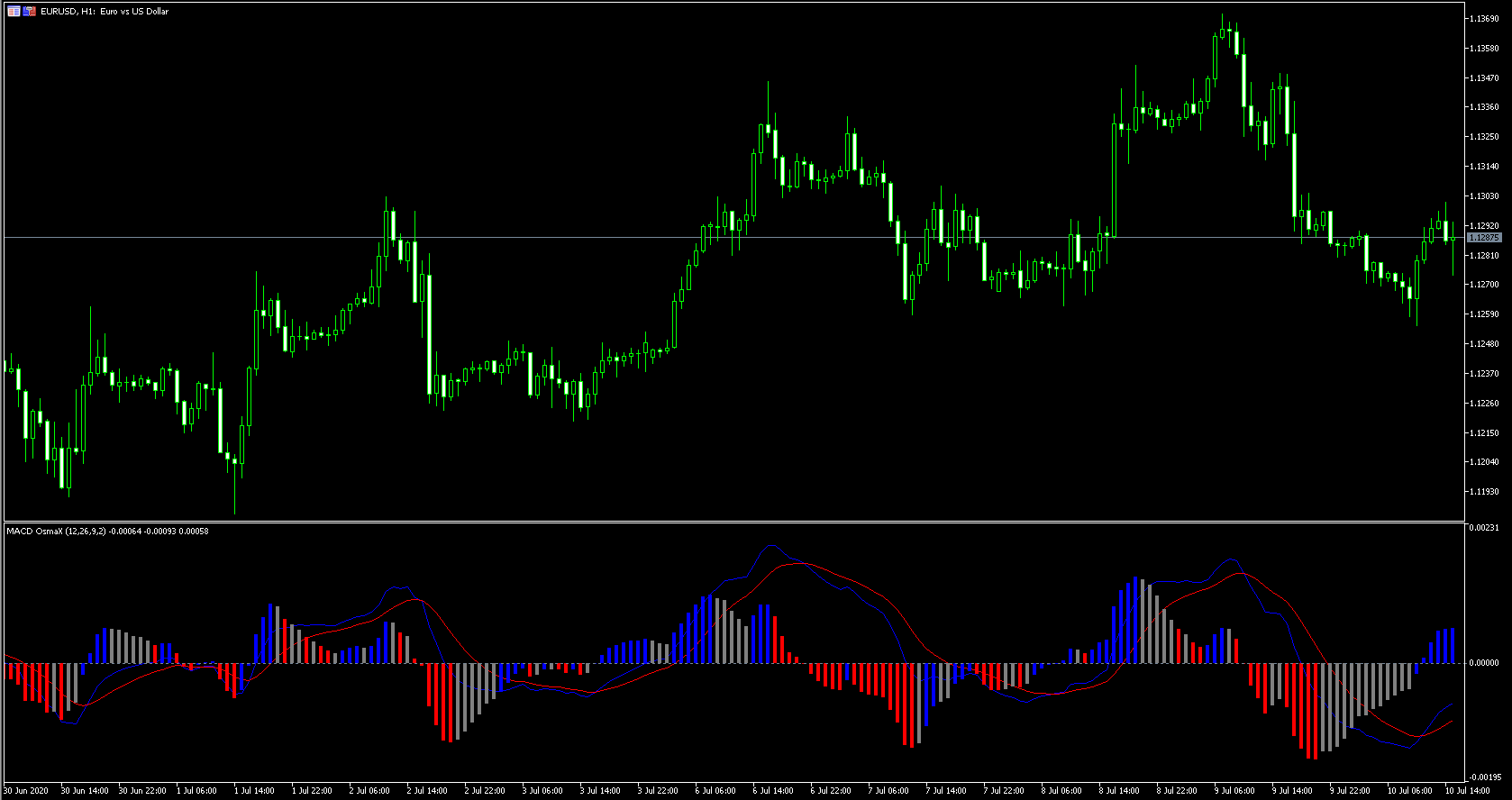Click the "1 Jul 06:00" time label
The height and width of the screenshot is (800, 1512).
[196, 791]
